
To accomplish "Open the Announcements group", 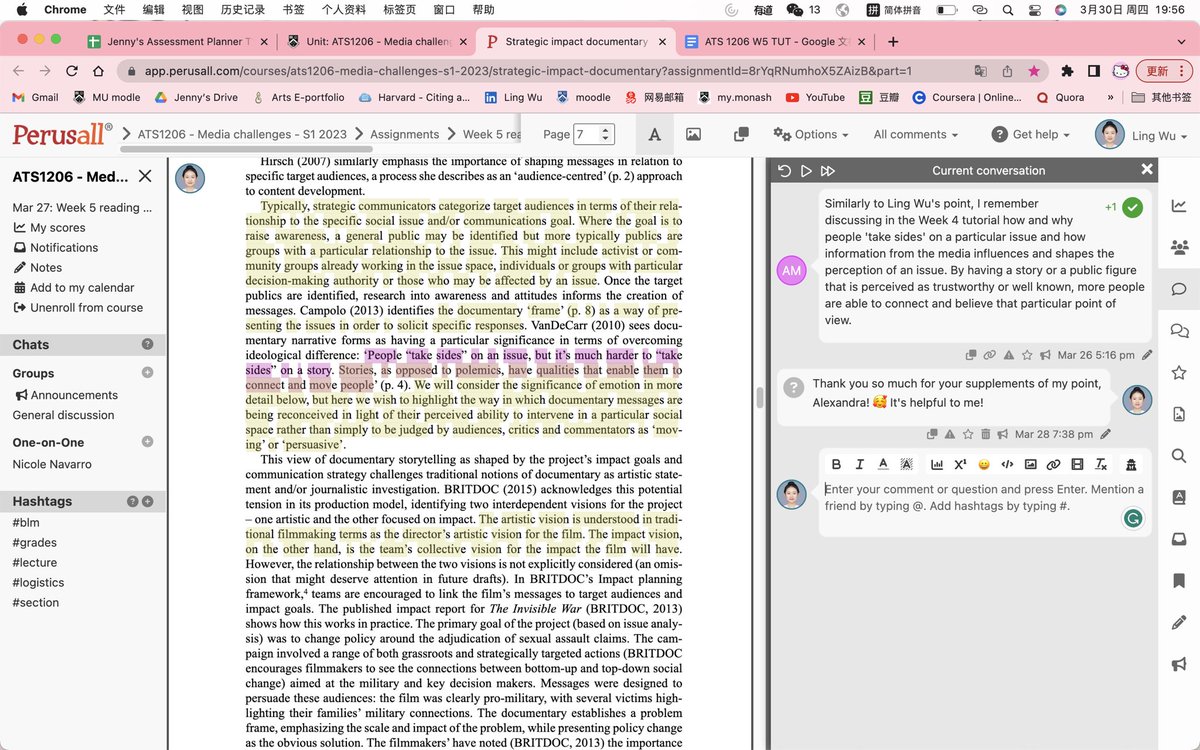I will pos(66,395).
